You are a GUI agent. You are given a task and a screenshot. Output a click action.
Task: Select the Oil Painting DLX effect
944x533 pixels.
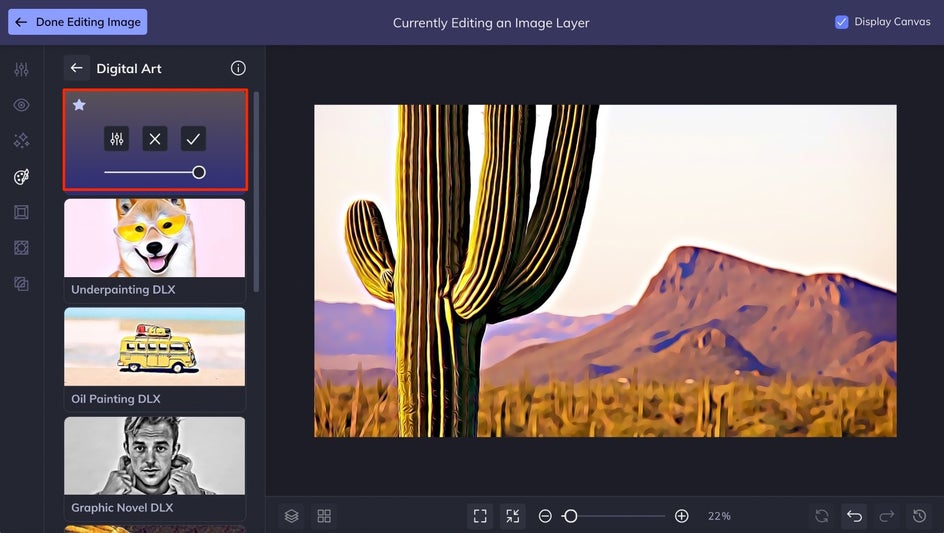tap(155, 358)
